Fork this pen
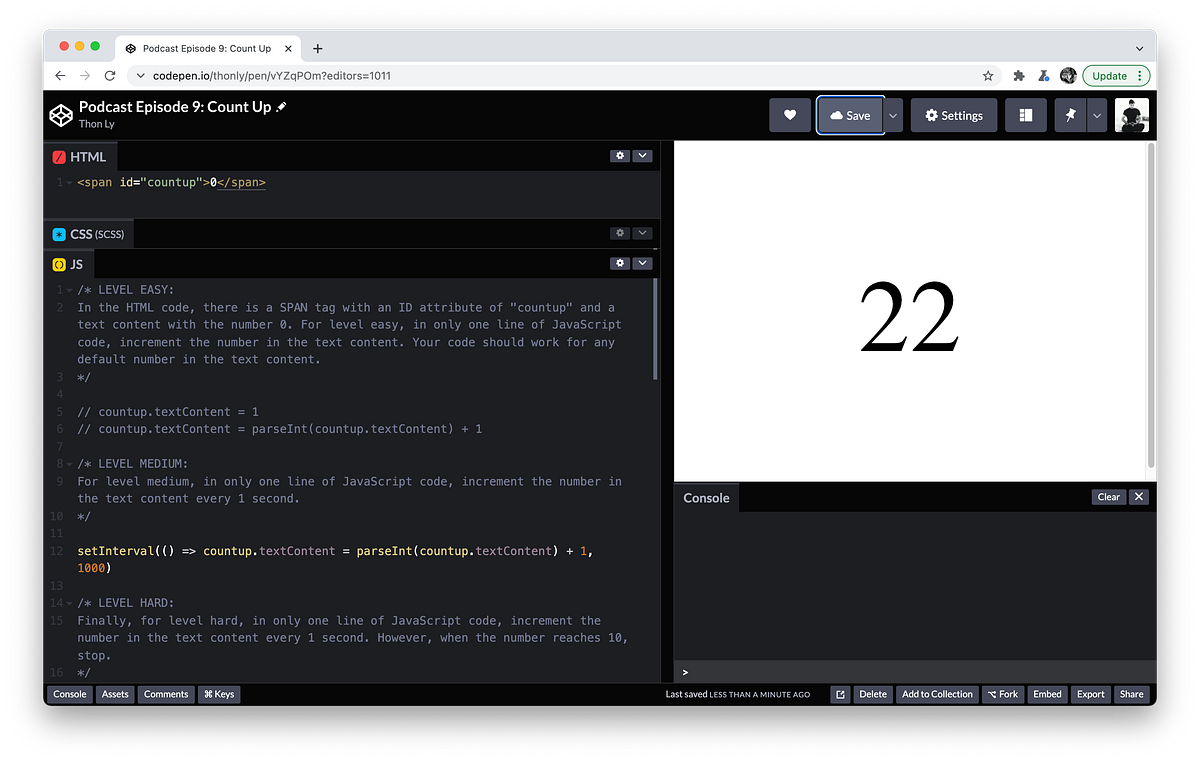This screenshot has width=1200, height=763. (1002, 694)
